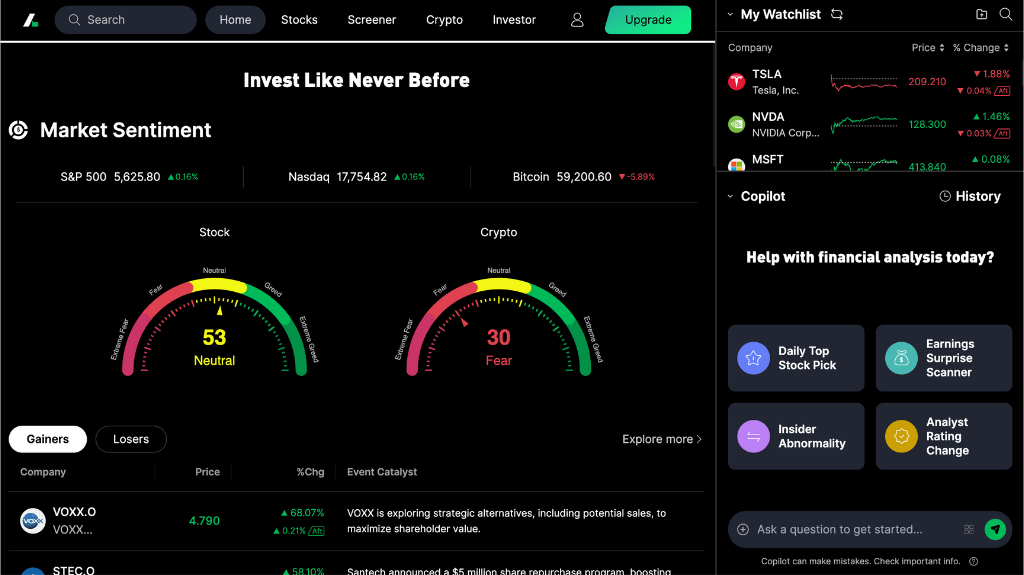Viewport: 1024px width, 575px height.
Task: Open Copilot History
Action: coord(970,196)
